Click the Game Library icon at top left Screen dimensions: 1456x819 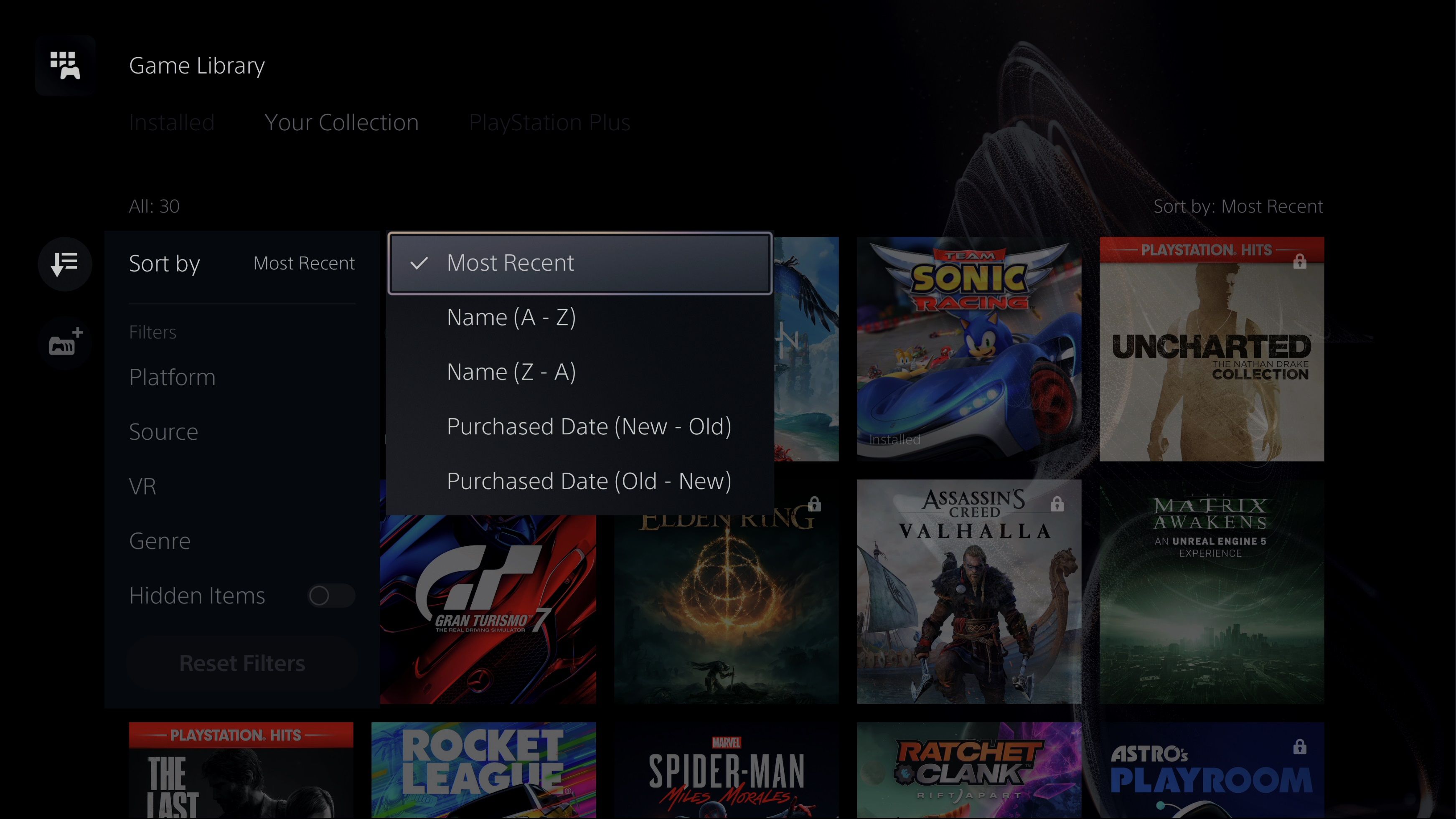[65, 66]
